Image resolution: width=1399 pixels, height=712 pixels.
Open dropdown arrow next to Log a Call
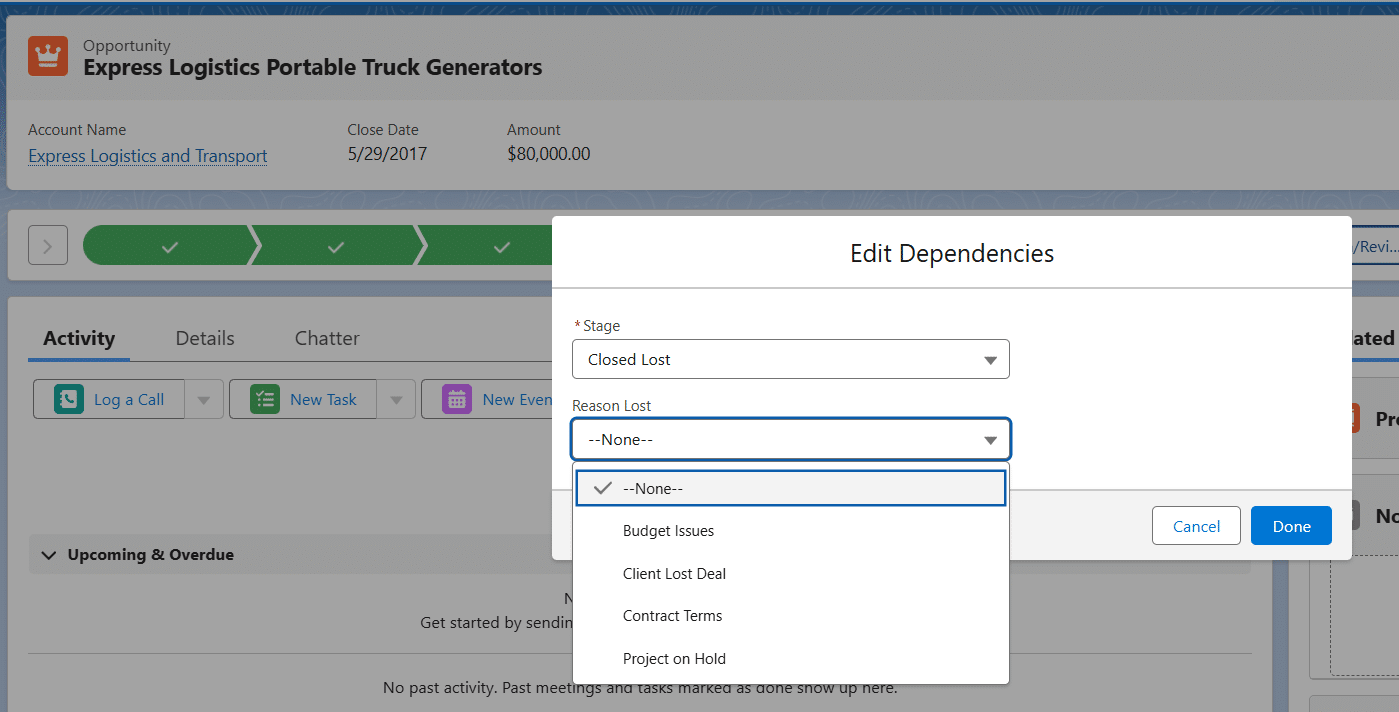point(203,399)
